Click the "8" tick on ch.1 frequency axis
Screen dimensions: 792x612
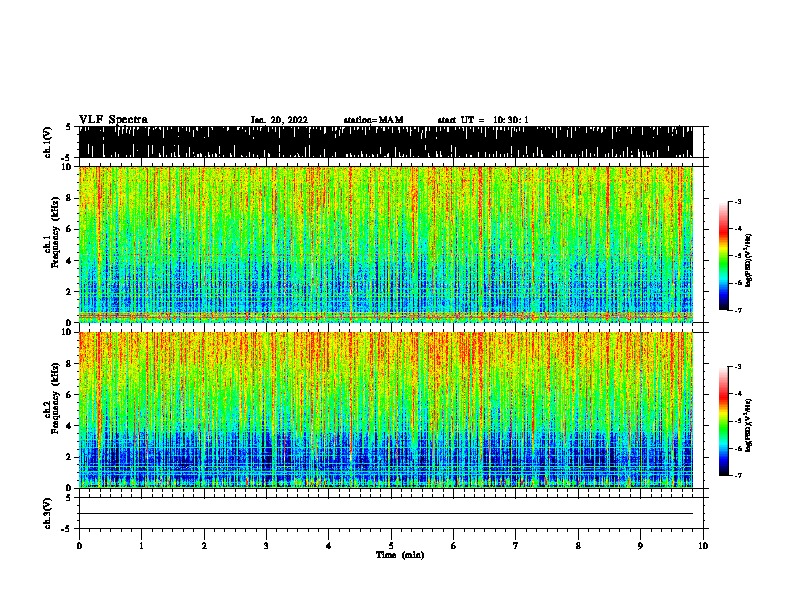(70, 198)
